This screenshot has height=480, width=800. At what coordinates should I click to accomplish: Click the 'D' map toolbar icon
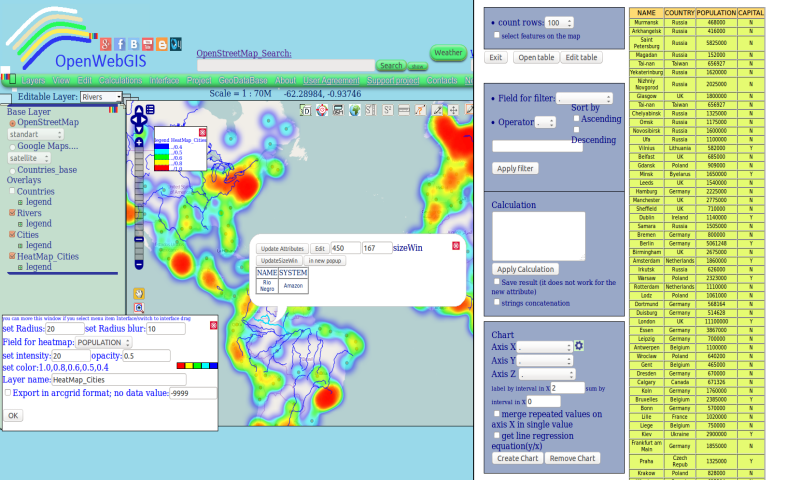pyautogui.click(x=305, y=110)
